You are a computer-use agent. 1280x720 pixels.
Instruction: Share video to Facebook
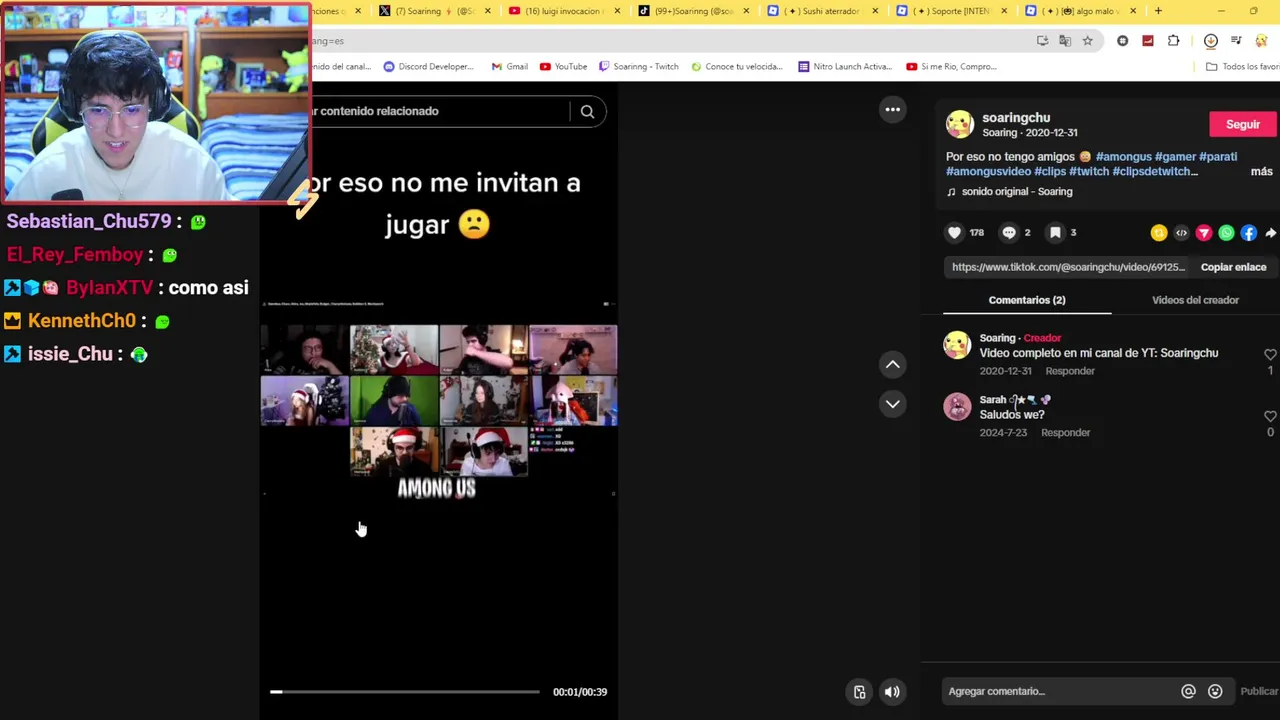(x=1249, y=233)
